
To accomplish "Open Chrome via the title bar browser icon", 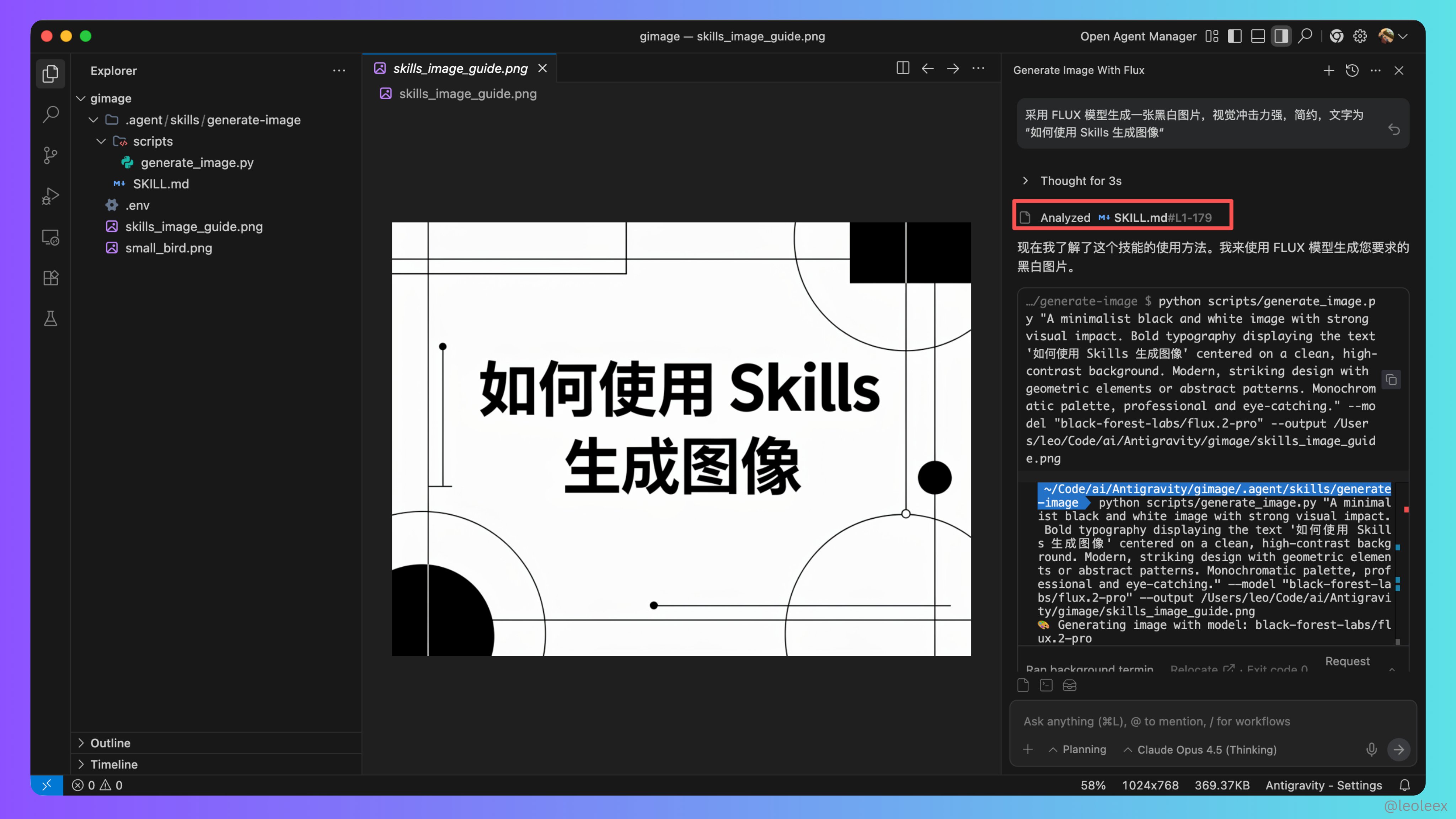I will [1337, 36].
